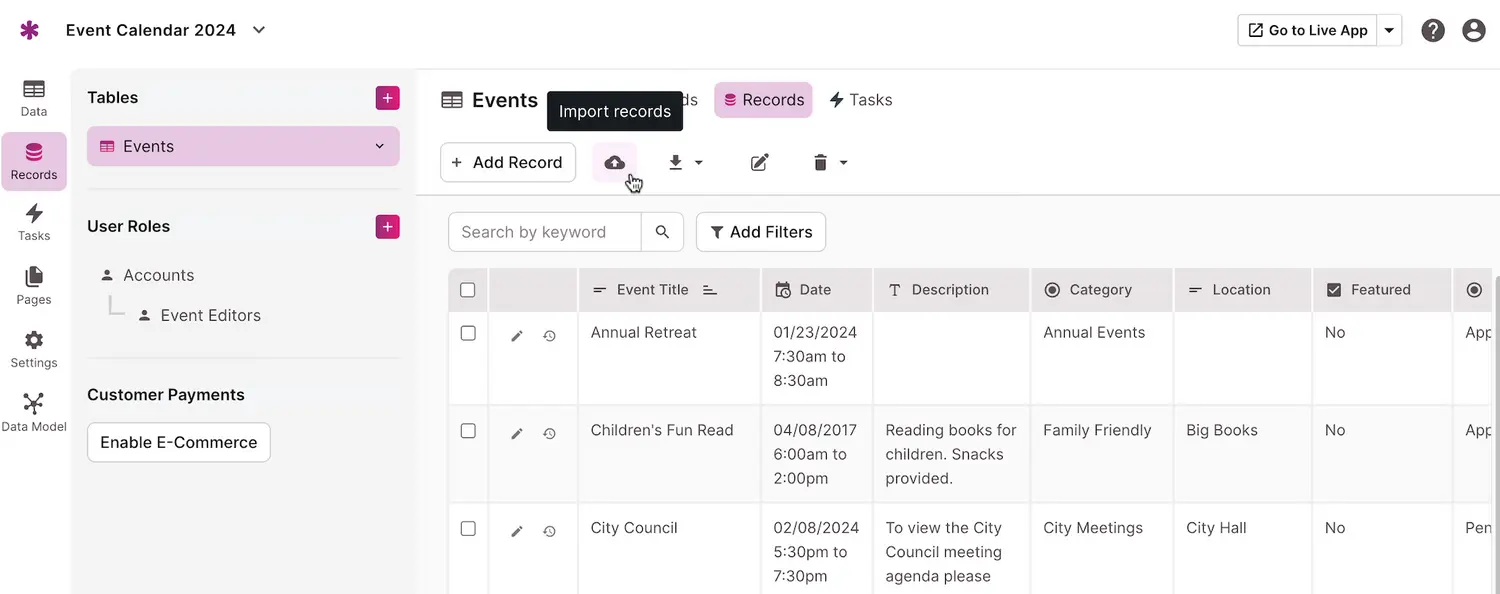This screenshot has width=1500, height=594.
Task: Open the arrow next to Go to Live App
Action: (1389, 30)
